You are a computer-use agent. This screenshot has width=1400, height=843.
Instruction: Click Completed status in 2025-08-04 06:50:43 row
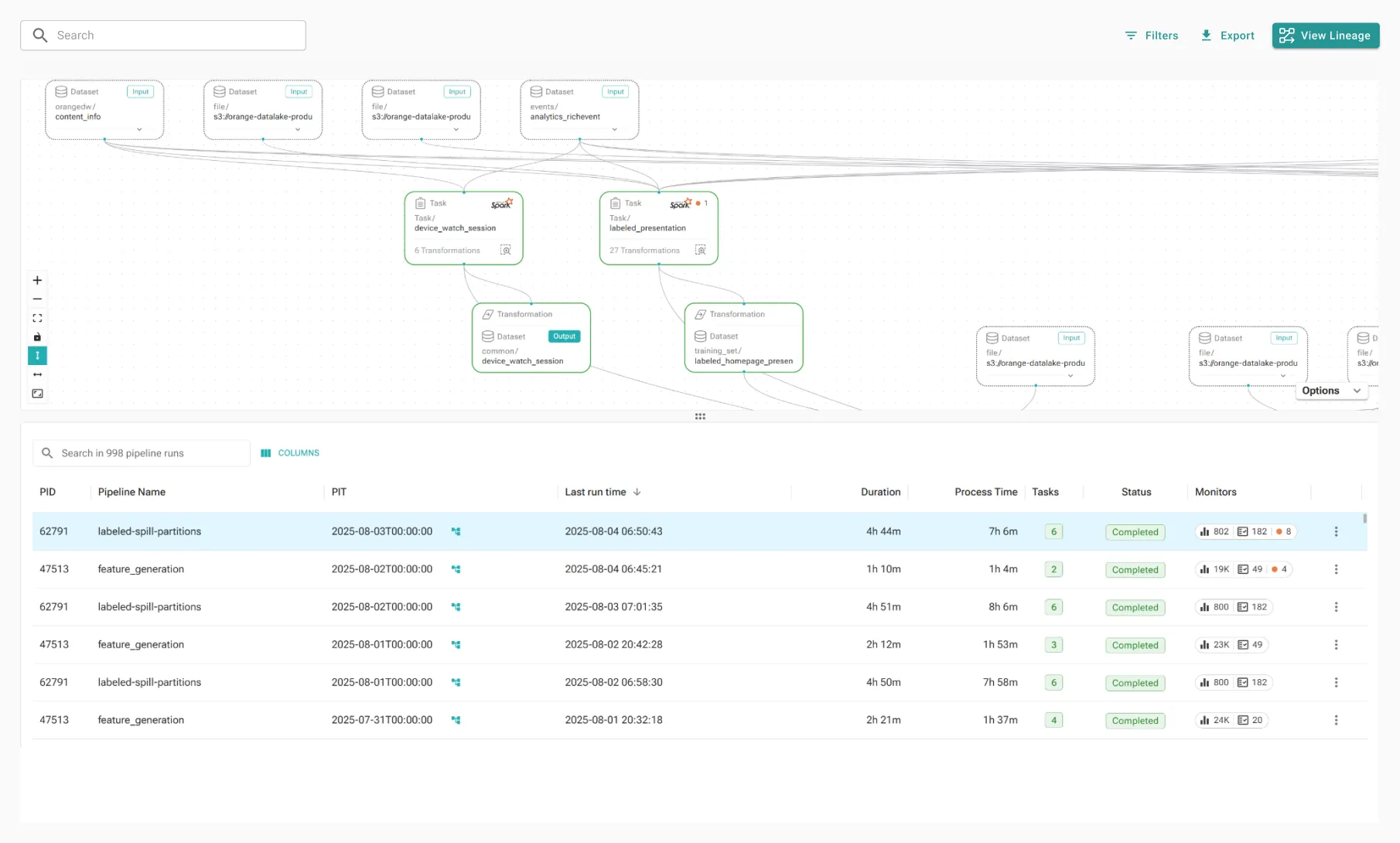point(1135,532)
